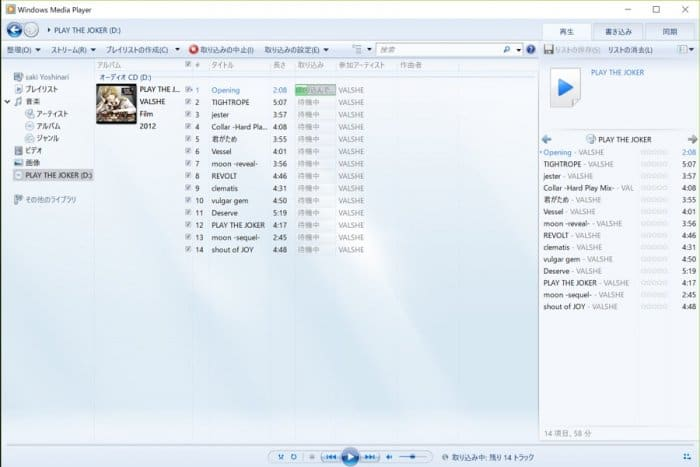Open arrow next to プレイリストの作成
700x467 pixels.
click(x=178, y=50)
